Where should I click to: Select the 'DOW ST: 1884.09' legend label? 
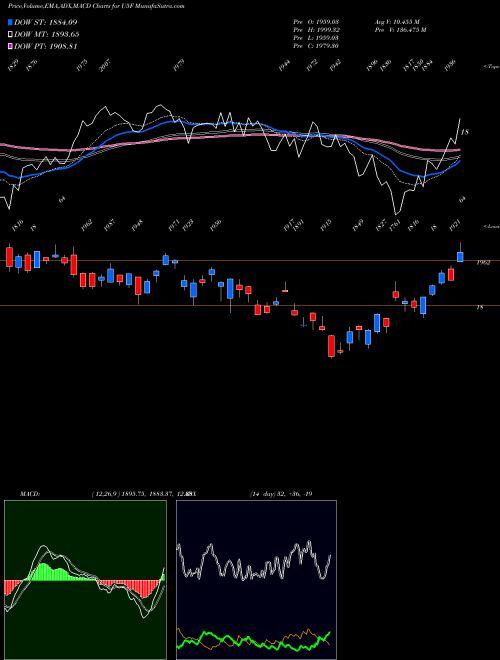pyautogui.click(x=45, y=22)
